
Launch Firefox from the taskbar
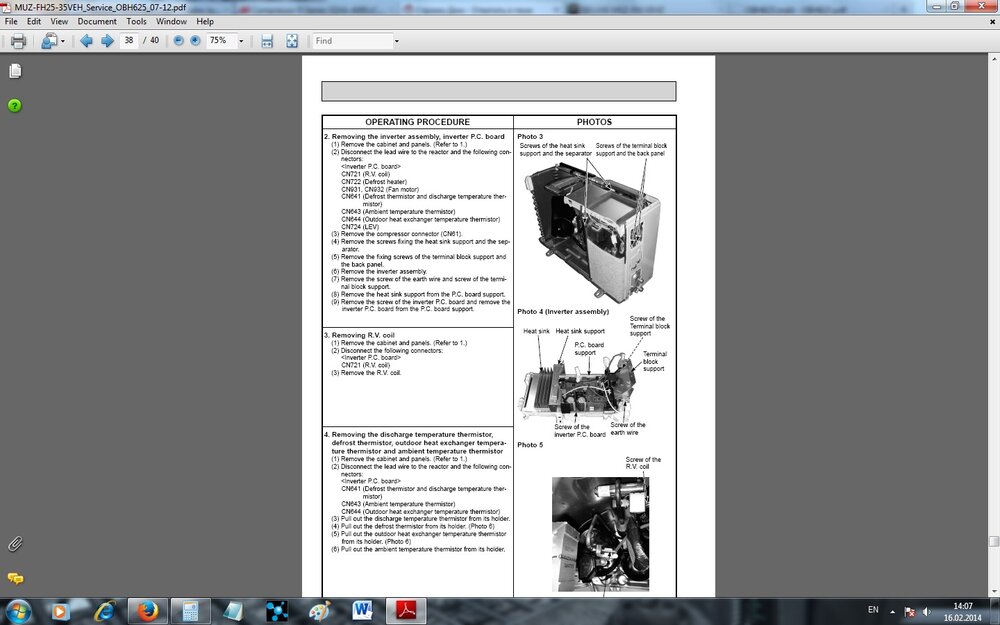pyautogui.click(x=147, y=610)
